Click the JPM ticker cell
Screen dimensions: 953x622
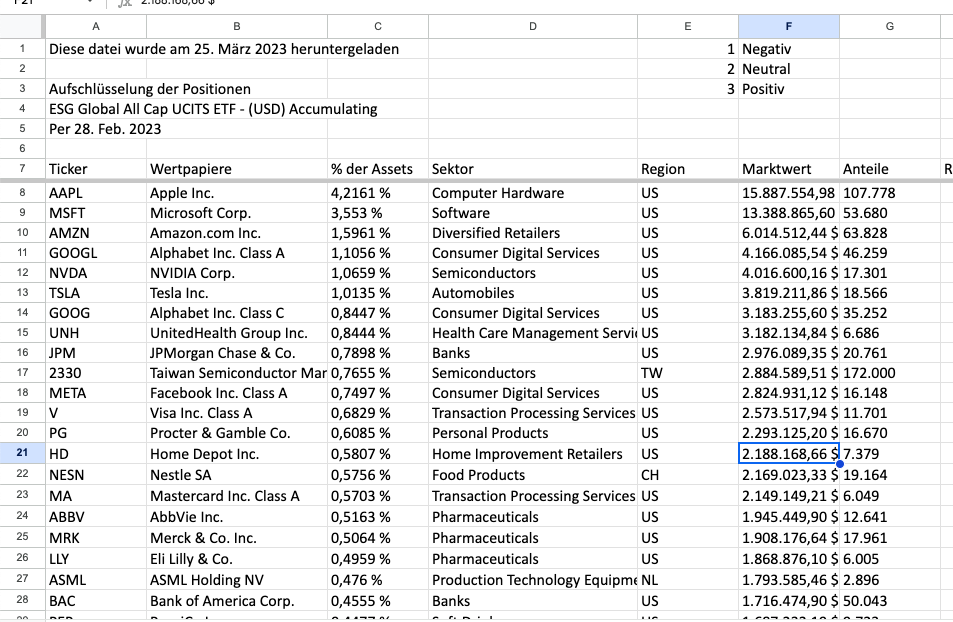click(x=96, y=353)
